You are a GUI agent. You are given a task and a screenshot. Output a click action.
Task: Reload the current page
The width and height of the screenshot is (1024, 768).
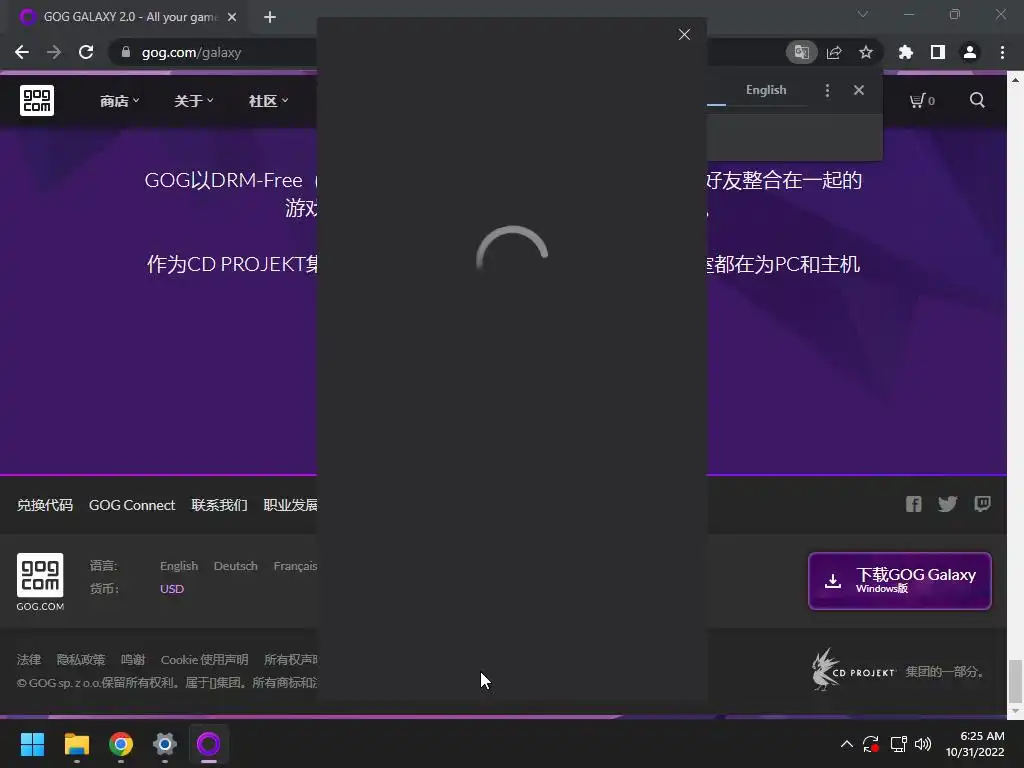click(86, 52)
